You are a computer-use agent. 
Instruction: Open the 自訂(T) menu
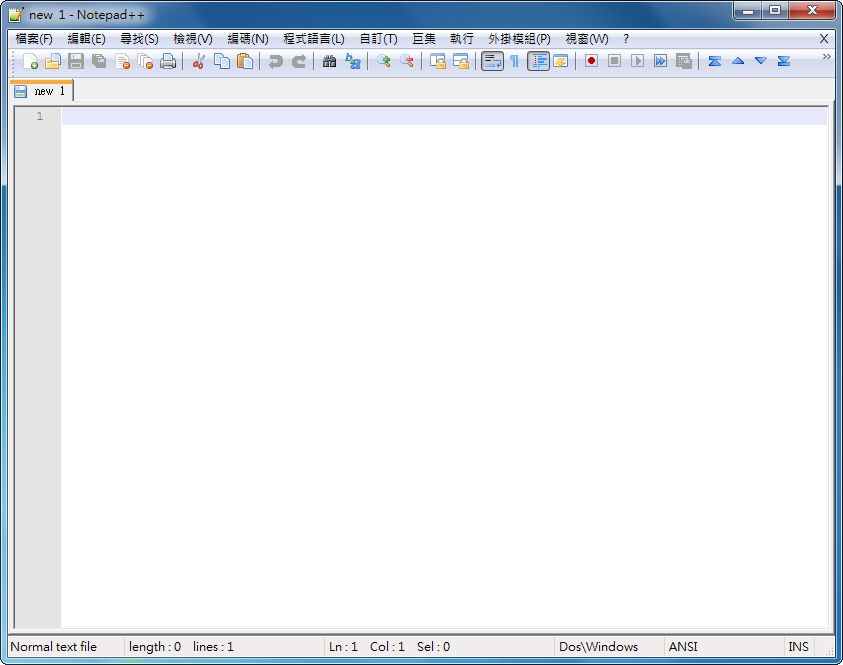coord(378,39)
